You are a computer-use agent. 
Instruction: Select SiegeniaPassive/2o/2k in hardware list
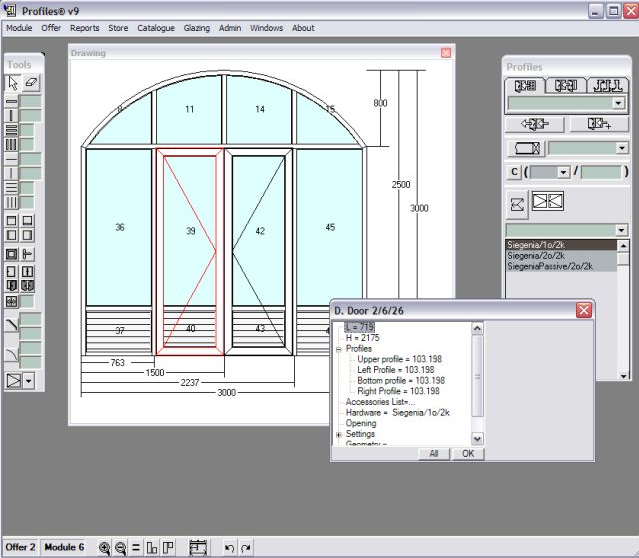[x=561, y=266]
